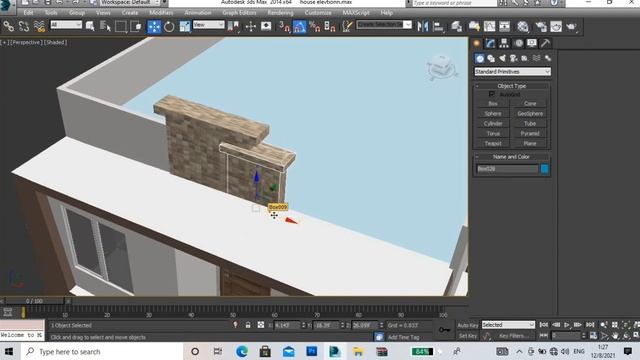Select the Cameras category icon
This screenshot has width=640, height=360.
coord(513,58)
